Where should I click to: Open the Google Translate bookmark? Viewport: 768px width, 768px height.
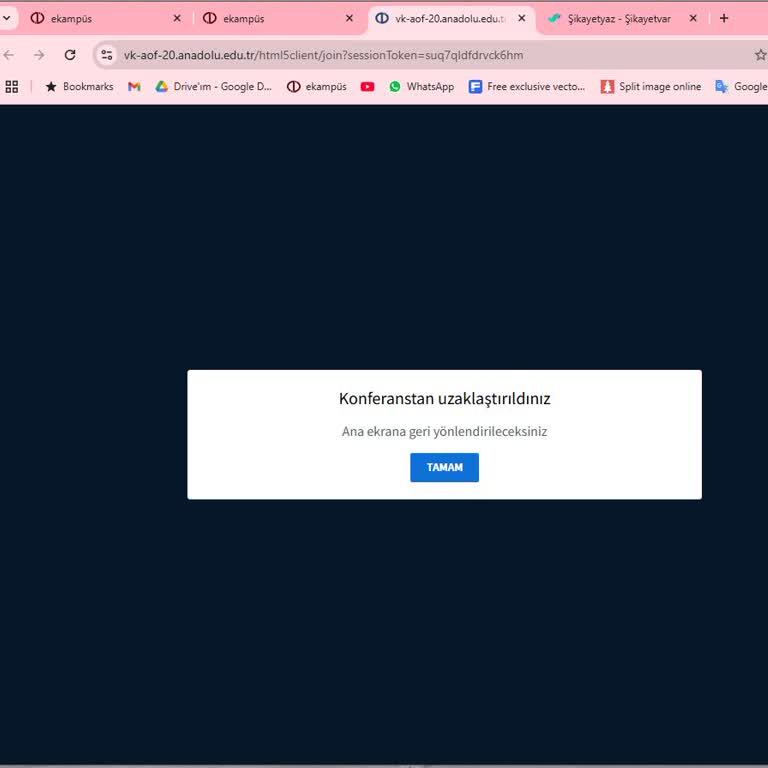[742, 87]
